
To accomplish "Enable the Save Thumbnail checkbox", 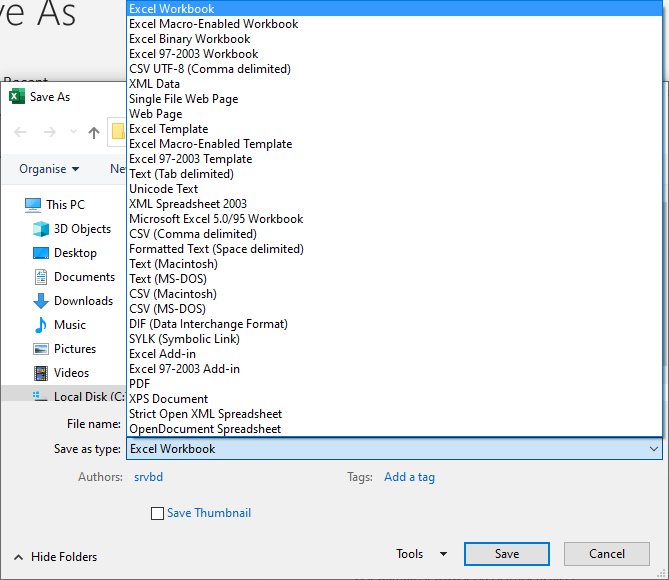I will (157, 513).
